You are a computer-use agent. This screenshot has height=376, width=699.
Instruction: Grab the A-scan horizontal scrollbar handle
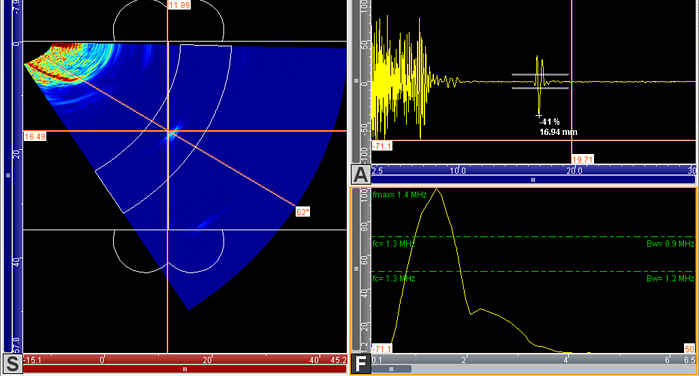coord(533,180)
